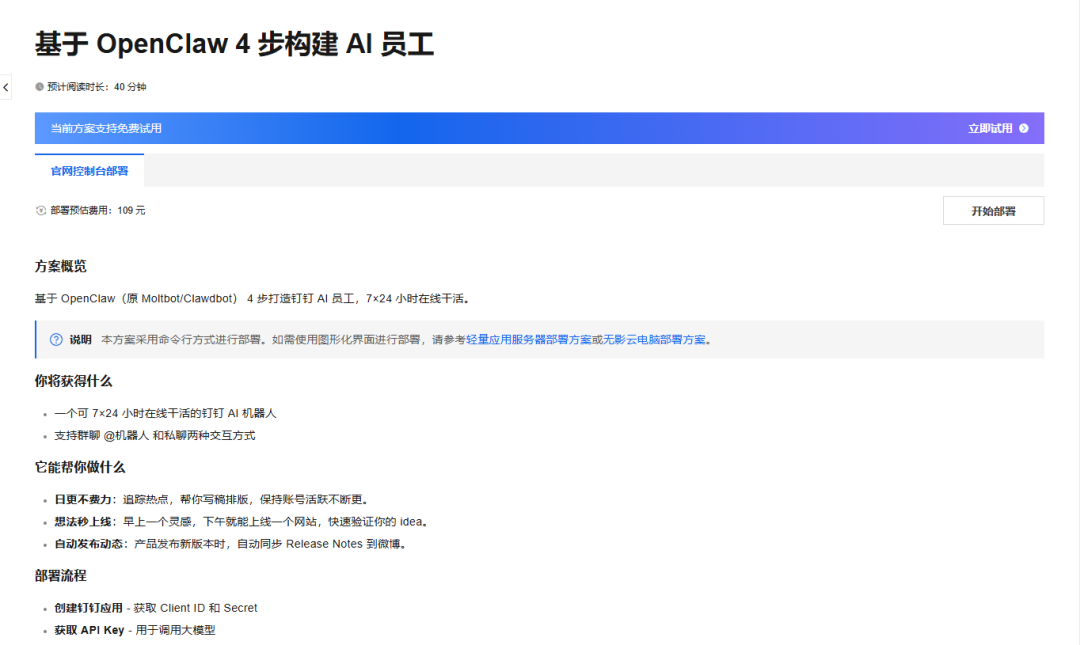This screenshot has height=645, width=1080.
Task: Click 立即试用 in blue banner
Action: pos(990,128)
